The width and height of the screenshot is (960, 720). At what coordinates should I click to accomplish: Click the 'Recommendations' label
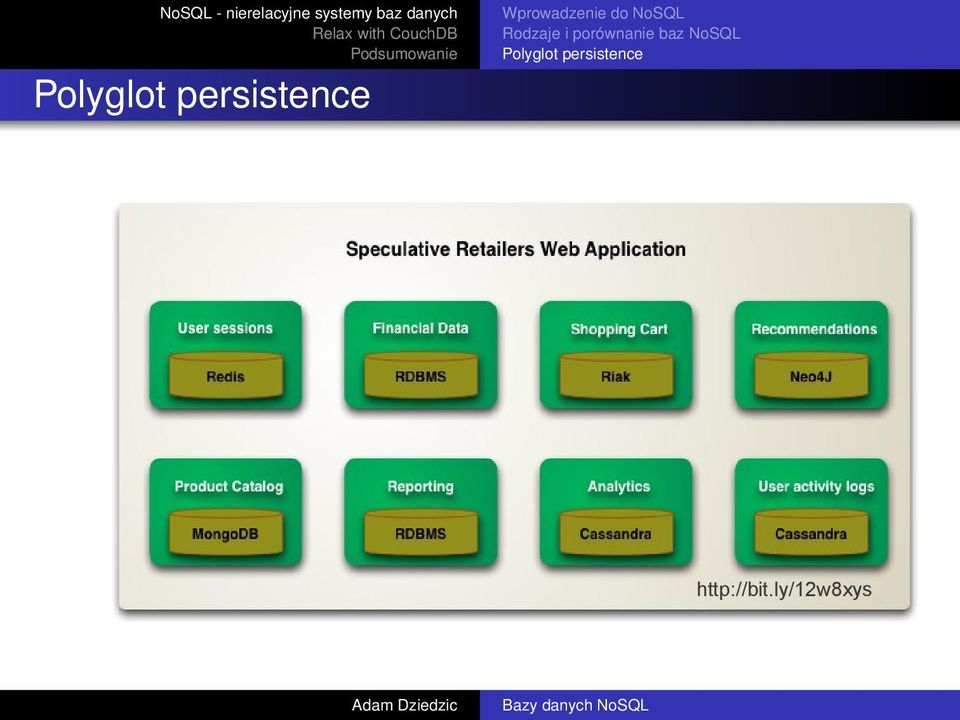click(814, 329)
